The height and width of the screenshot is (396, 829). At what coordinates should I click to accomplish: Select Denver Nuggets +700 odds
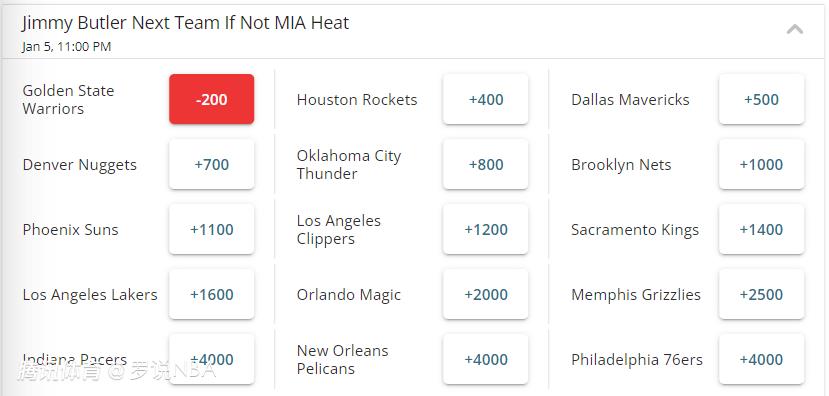(211, 164)
